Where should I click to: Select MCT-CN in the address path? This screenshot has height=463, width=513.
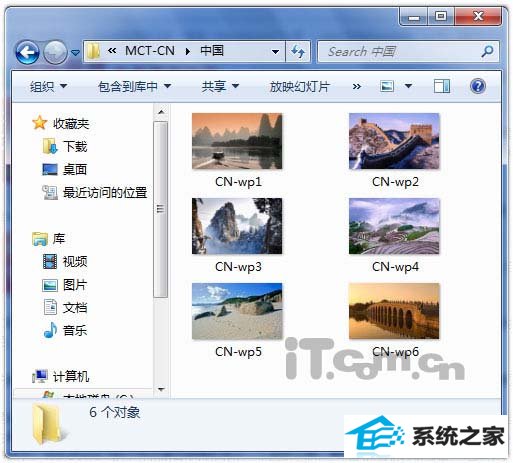[x=150, y=51]
